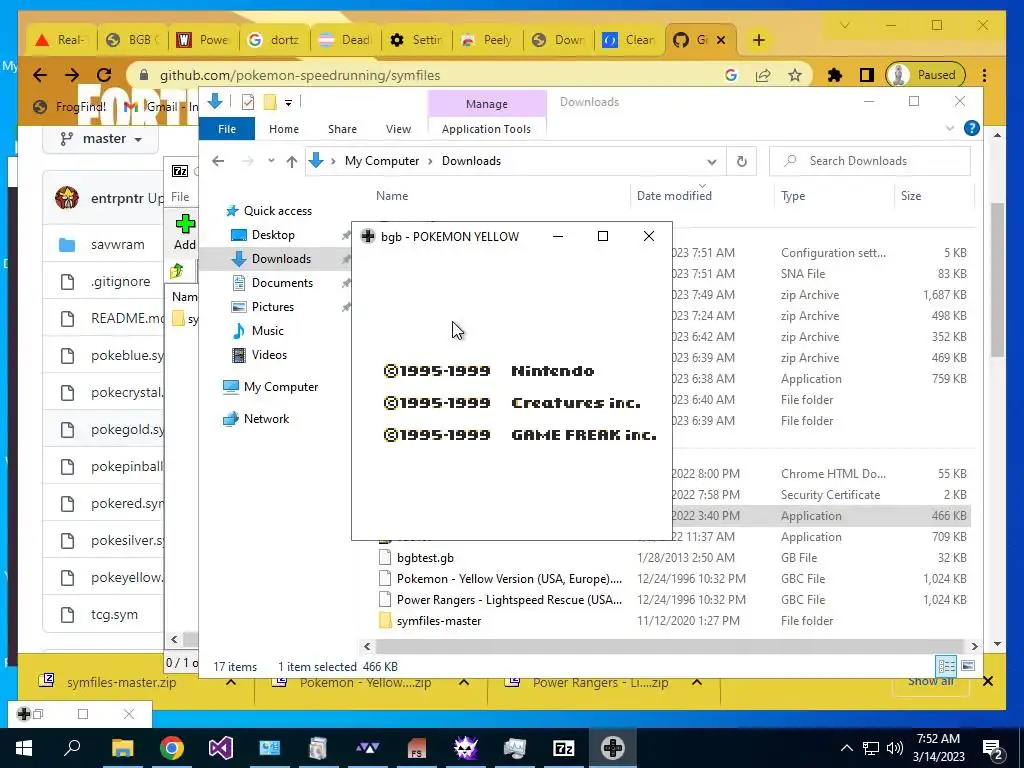1024x768 pixels.
Task: Open the Application Tools ribbon tab
Action: point(486,129)
